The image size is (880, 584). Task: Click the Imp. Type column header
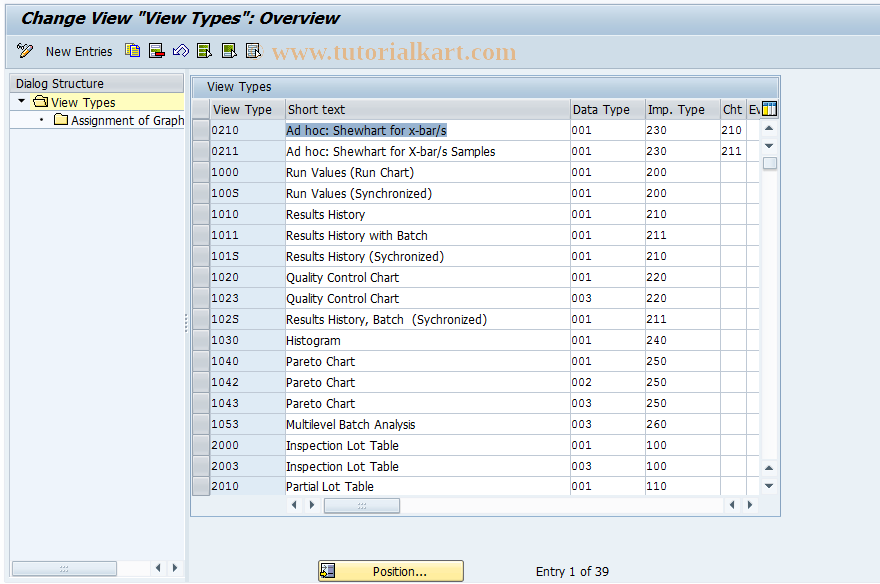tap(682, 109)
